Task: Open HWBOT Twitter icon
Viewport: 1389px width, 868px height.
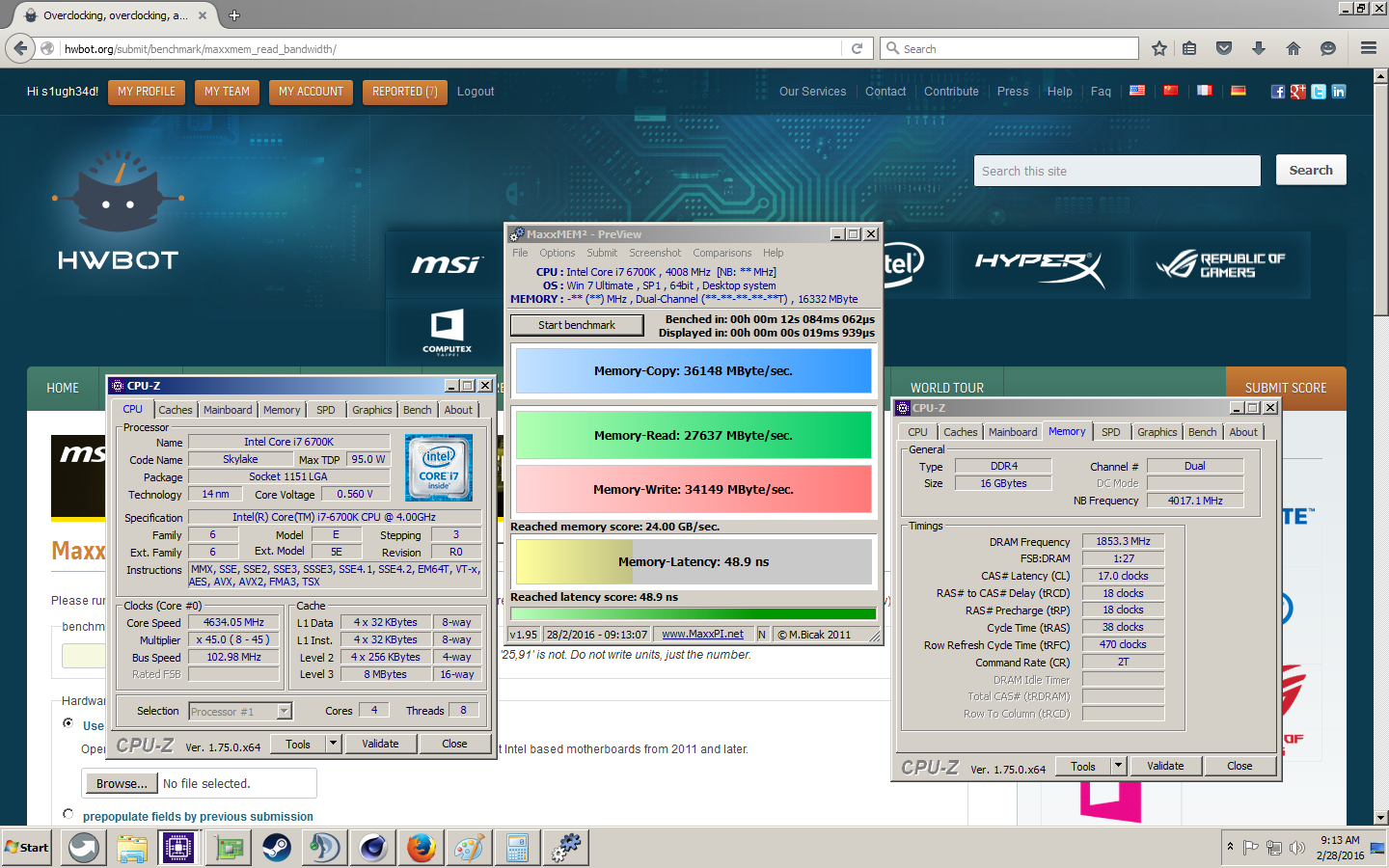Action: tap(1319, 92)
